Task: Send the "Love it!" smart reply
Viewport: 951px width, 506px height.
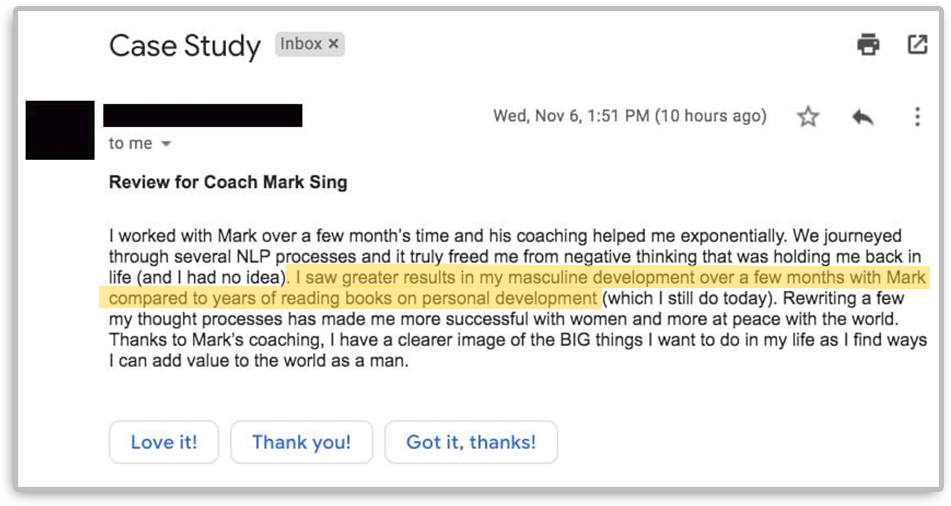Action: pyautogui.click(x=164, y=442)
